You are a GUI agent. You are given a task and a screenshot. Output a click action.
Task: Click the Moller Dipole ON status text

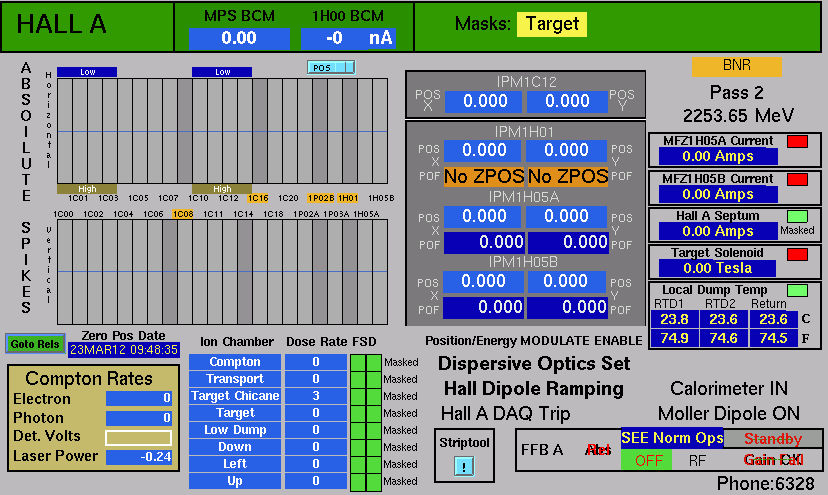pos(729,413)
